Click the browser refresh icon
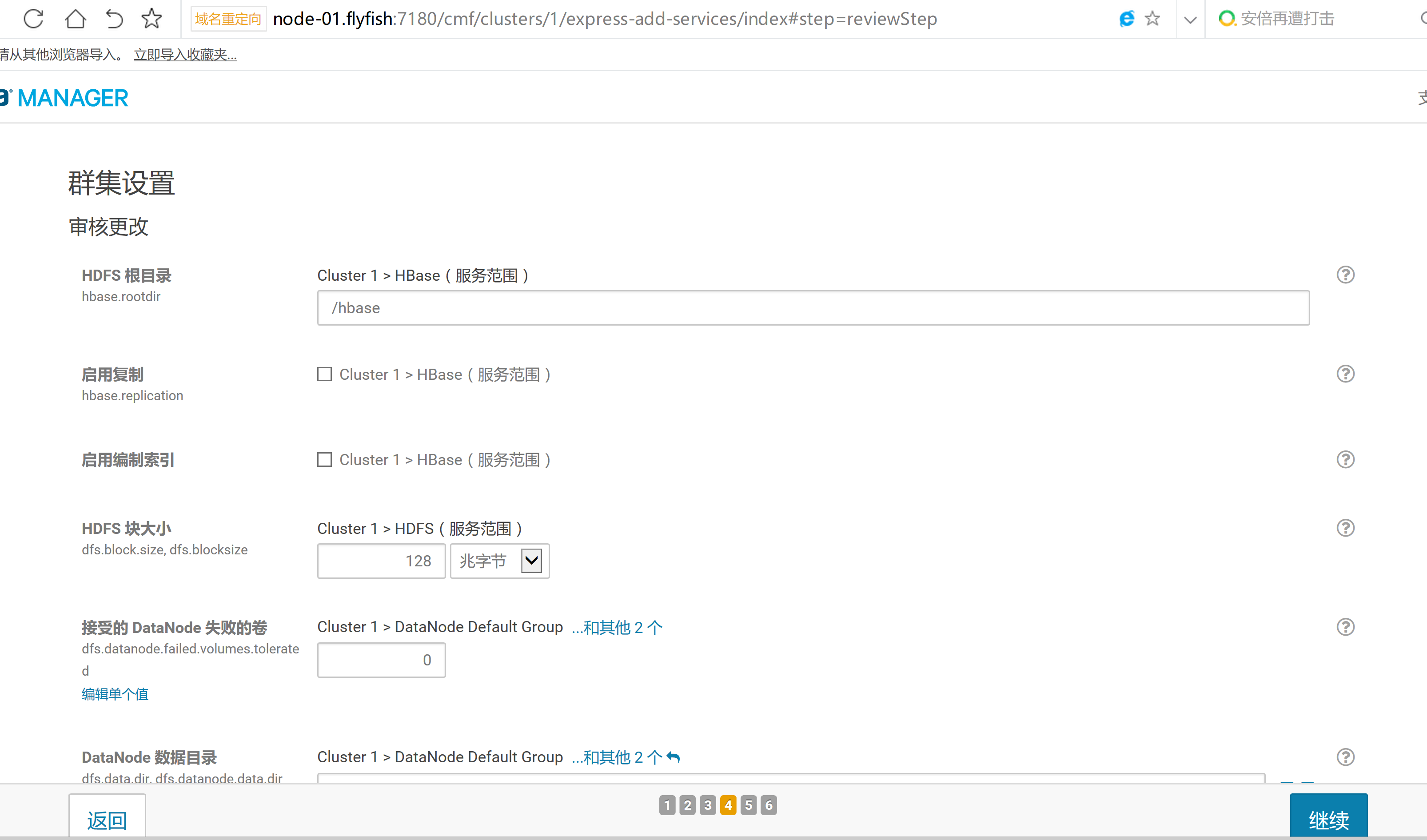 point(33,19)
